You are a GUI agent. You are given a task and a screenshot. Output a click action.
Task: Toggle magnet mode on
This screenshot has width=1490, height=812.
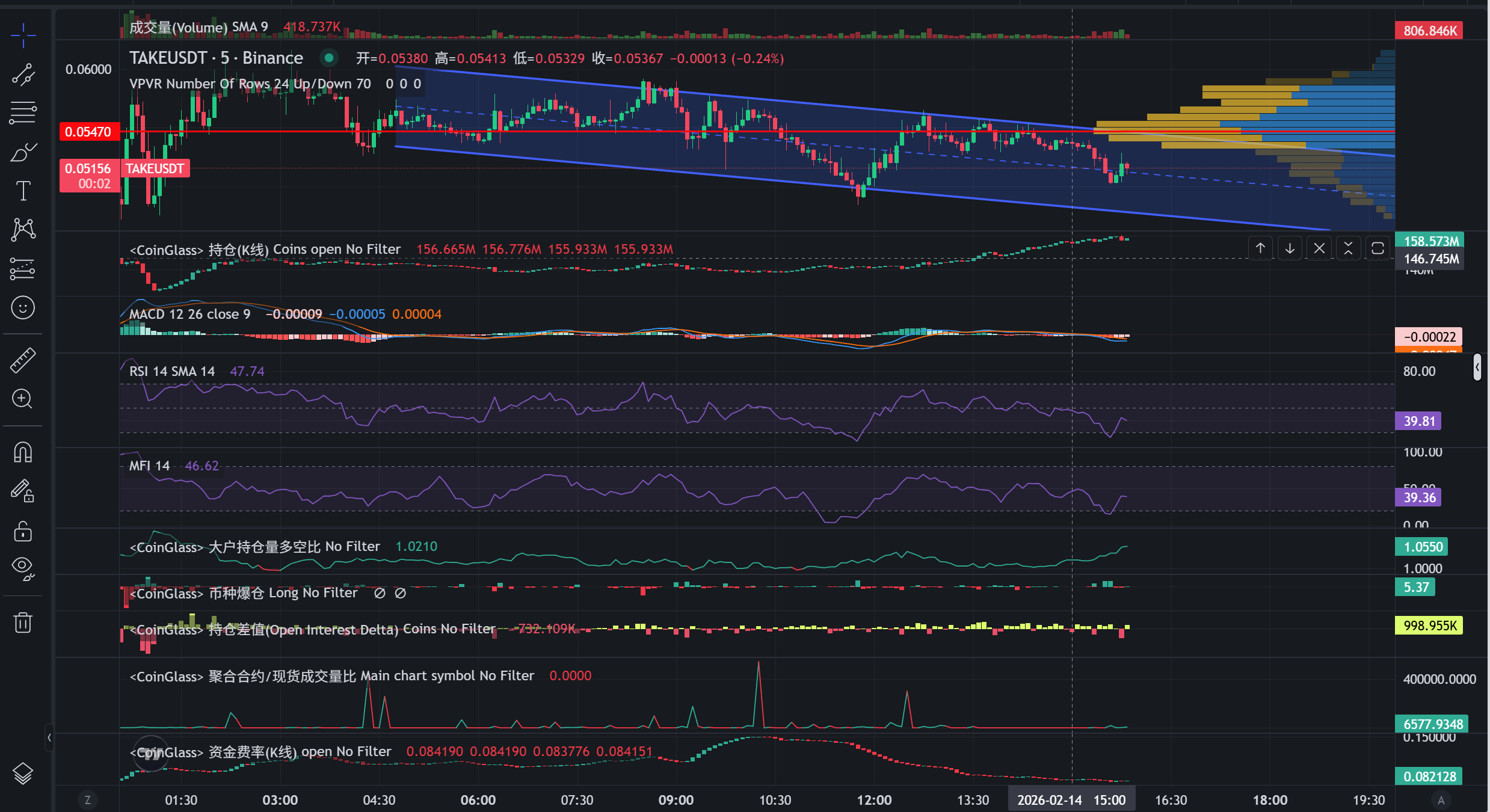23,452
